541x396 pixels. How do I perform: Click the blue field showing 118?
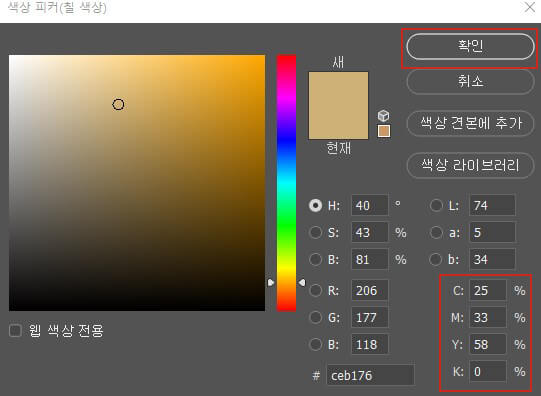370,344
